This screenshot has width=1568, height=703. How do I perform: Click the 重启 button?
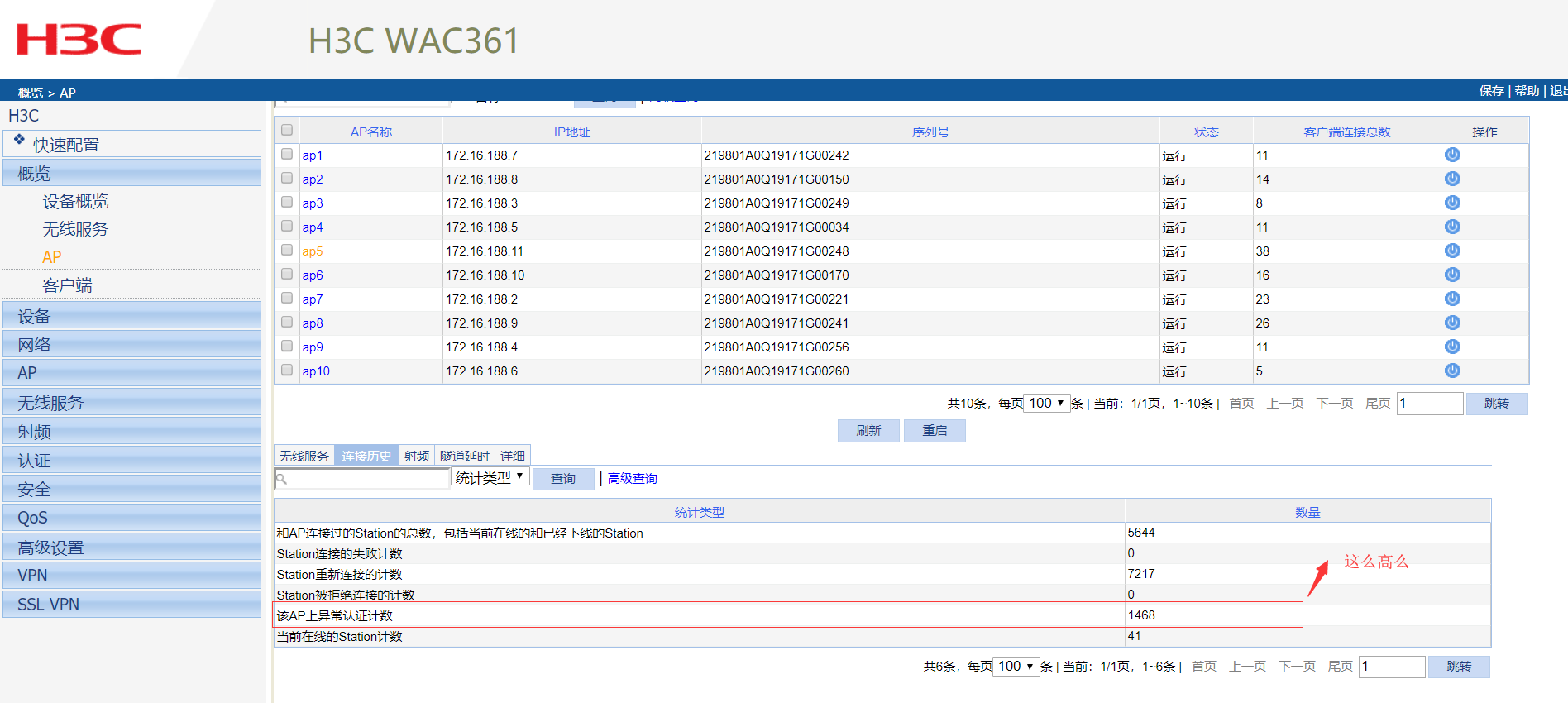[x=935, y=430]
